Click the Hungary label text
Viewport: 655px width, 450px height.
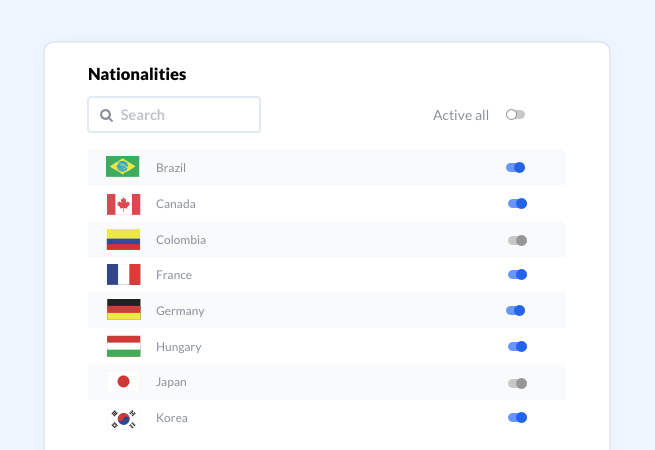179,347
